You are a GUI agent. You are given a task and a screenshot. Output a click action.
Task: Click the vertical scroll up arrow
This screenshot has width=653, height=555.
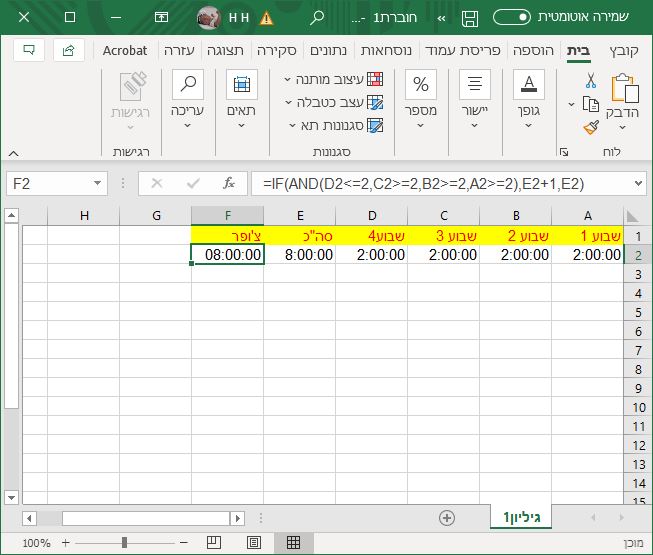click(x=11, y=215)
